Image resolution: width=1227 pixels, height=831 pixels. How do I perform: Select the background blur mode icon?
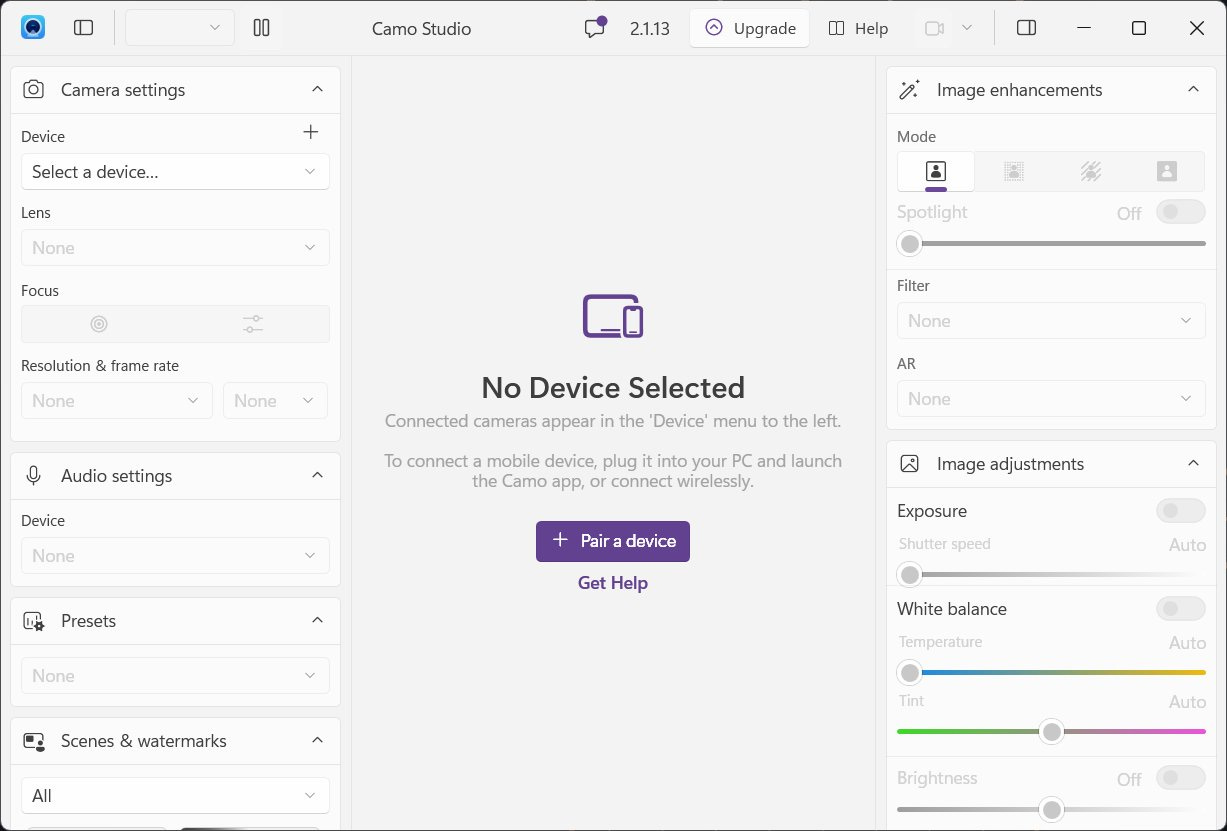tap(1013, 171)
